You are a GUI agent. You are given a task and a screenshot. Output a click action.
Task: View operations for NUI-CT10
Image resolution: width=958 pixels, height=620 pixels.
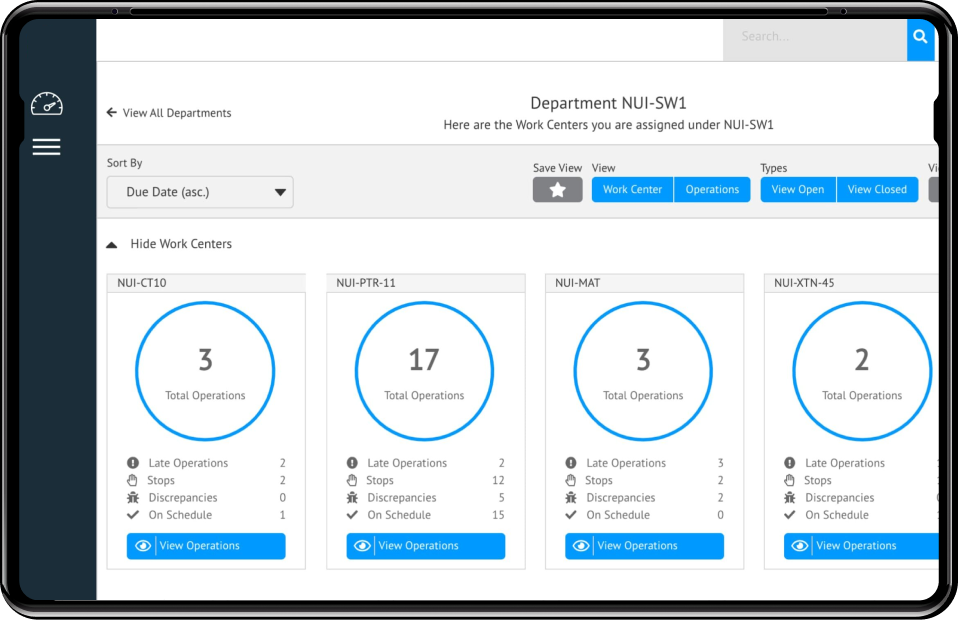point(206,546)
